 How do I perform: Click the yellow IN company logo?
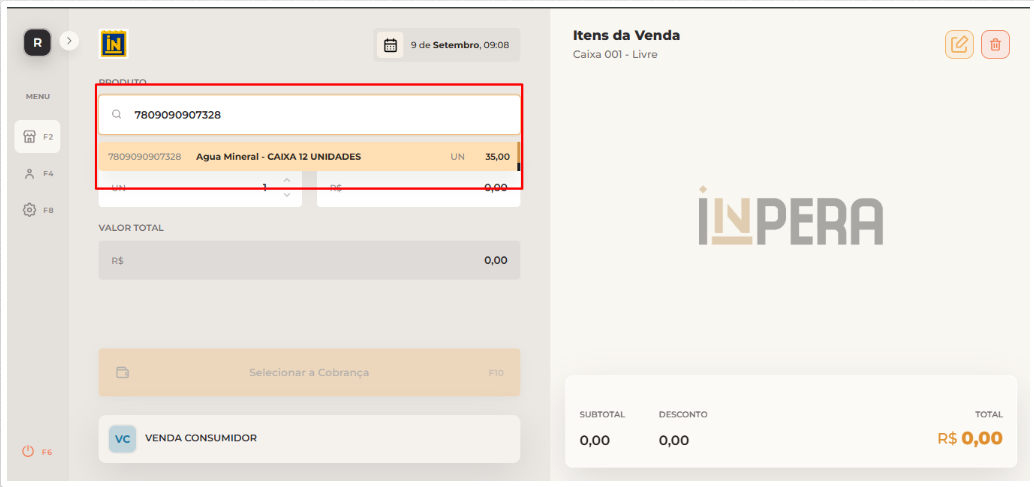point(113,44)
